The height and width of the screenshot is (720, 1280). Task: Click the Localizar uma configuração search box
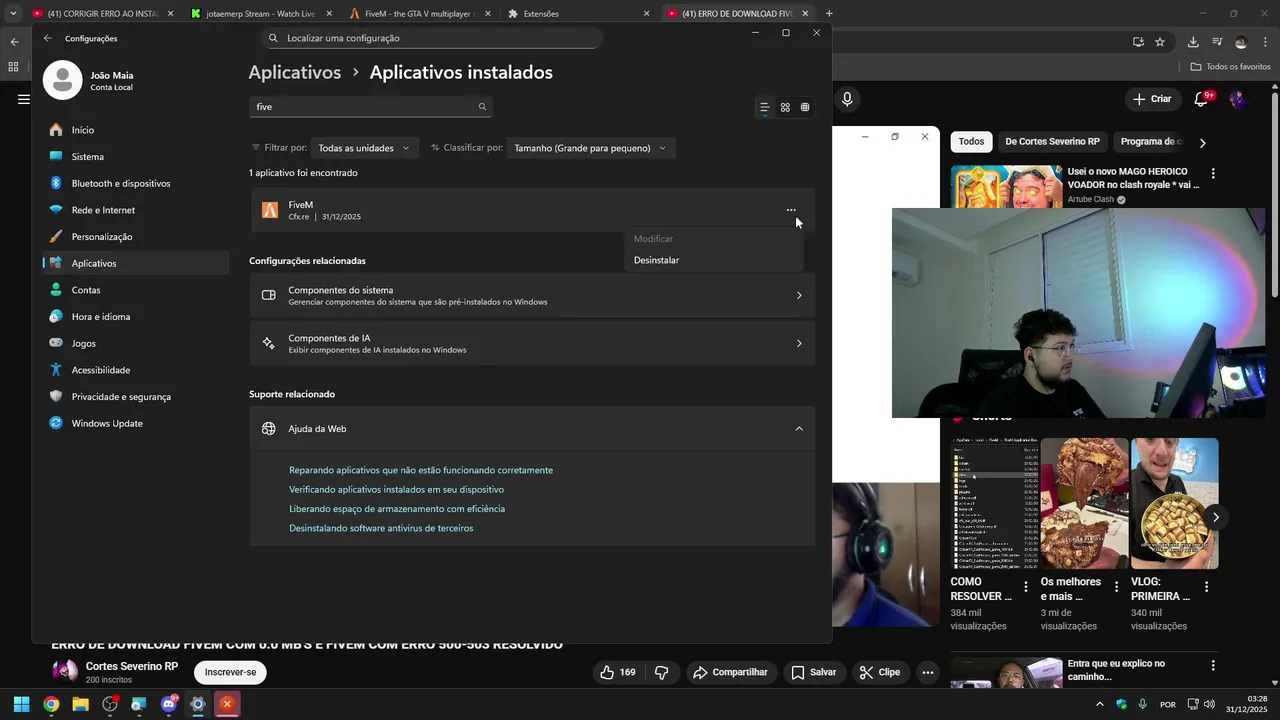pyautogui.click(x=432, y=38)
